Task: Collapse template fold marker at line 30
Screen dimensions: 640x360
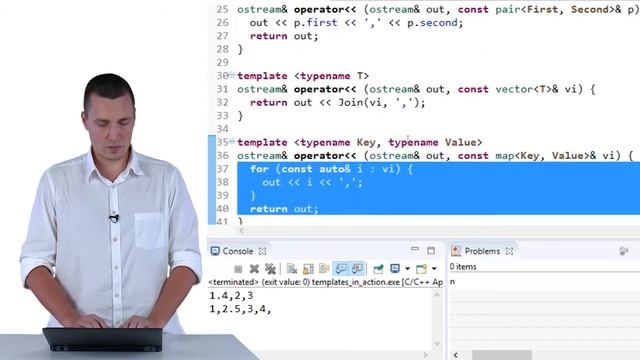Action: pos(232,75)
